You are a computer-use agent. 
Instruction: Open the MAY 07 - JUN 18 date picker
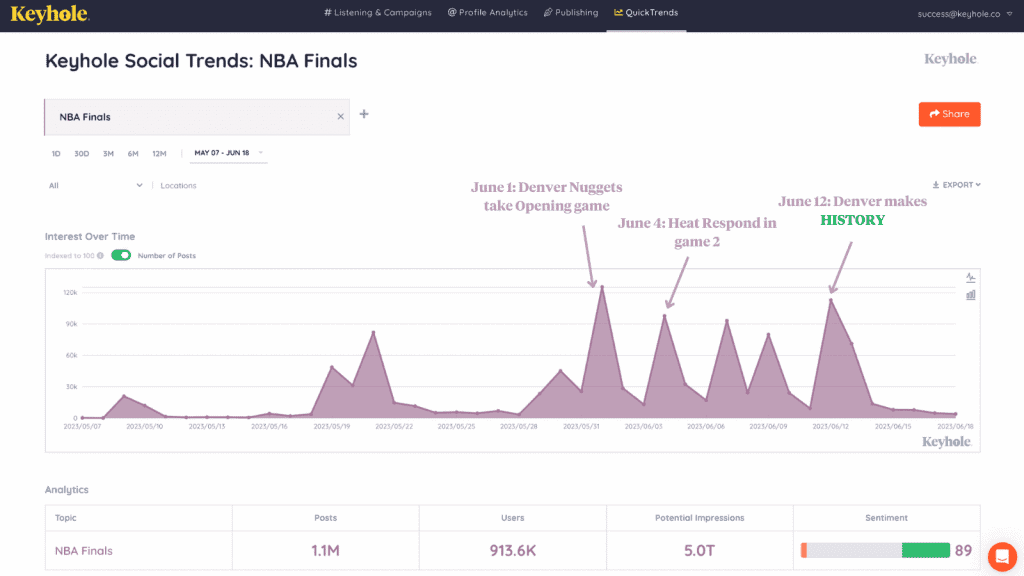[x=228, y=153]
